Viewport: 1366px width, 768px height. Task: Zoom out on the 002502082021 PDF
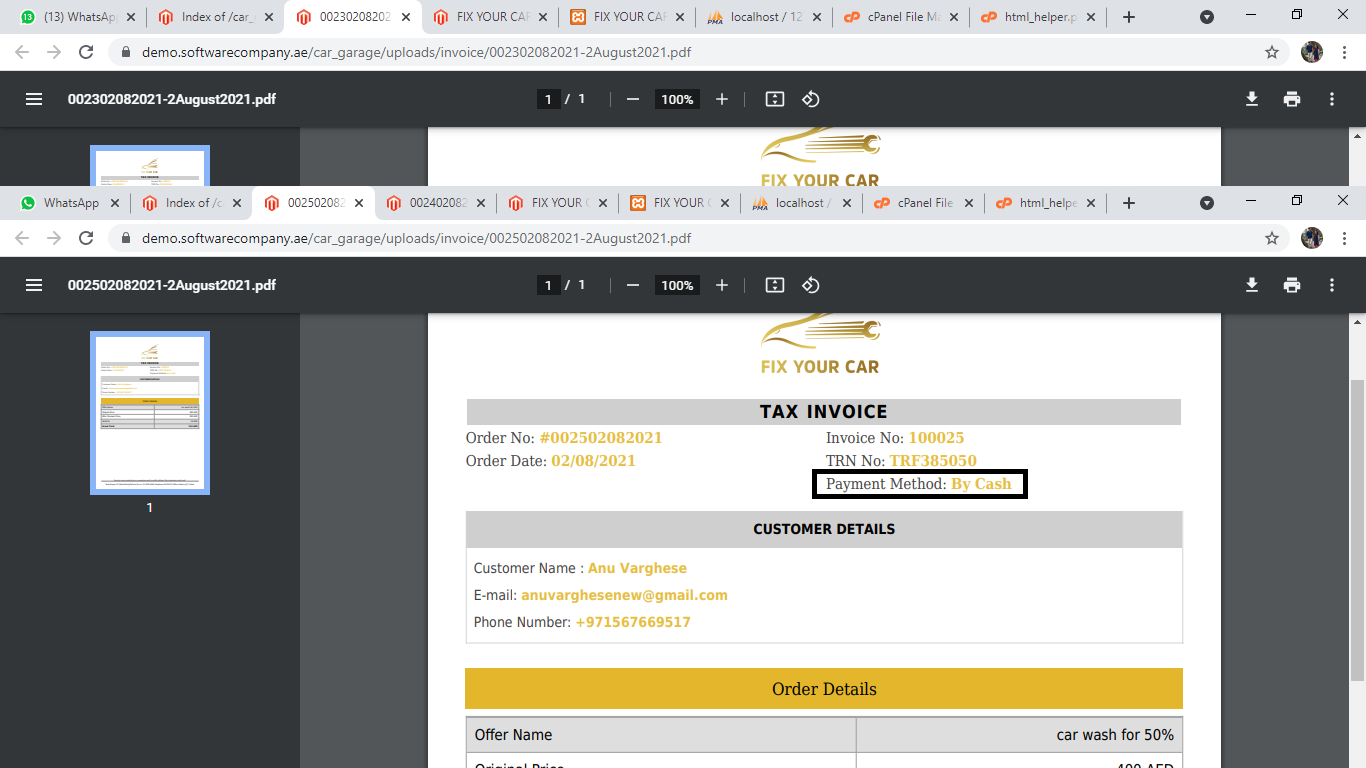(632, 285)
